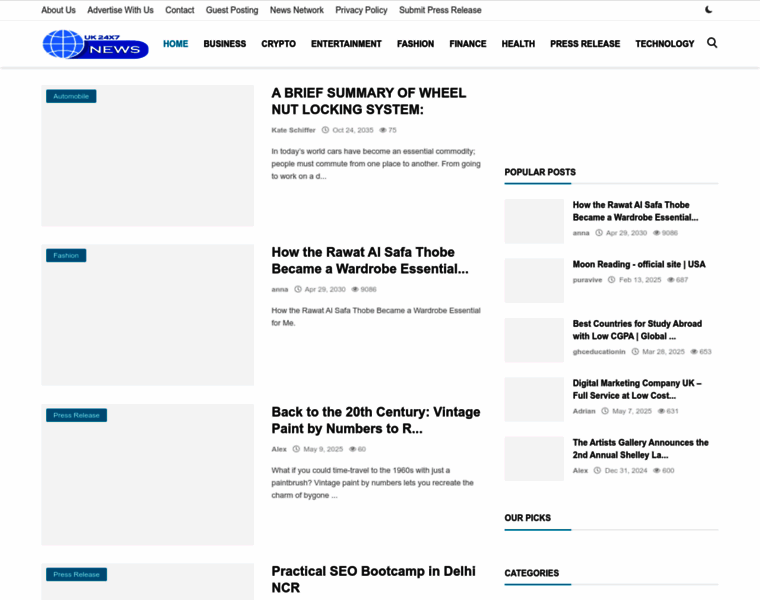
Task: Click author Adrian in popular posts
Action: click(584, 411)
